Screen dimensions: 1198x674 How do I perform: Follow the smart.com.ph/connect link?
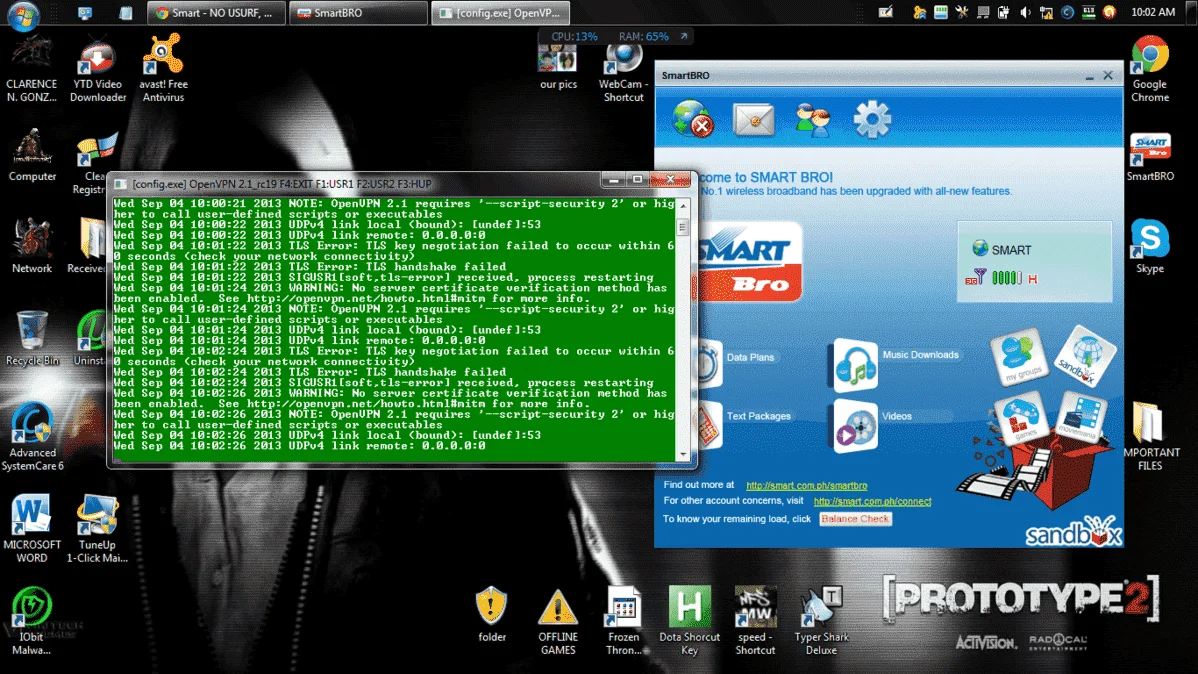click(x=872, y=501)
